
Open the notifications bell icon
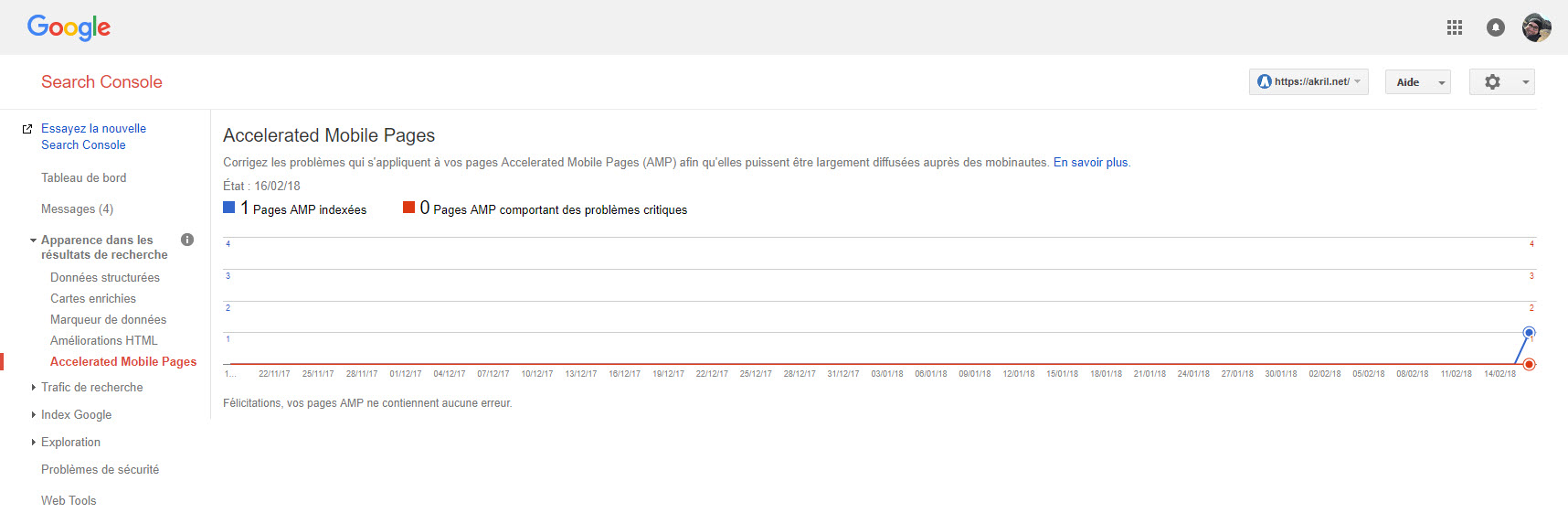[1495, 27]
